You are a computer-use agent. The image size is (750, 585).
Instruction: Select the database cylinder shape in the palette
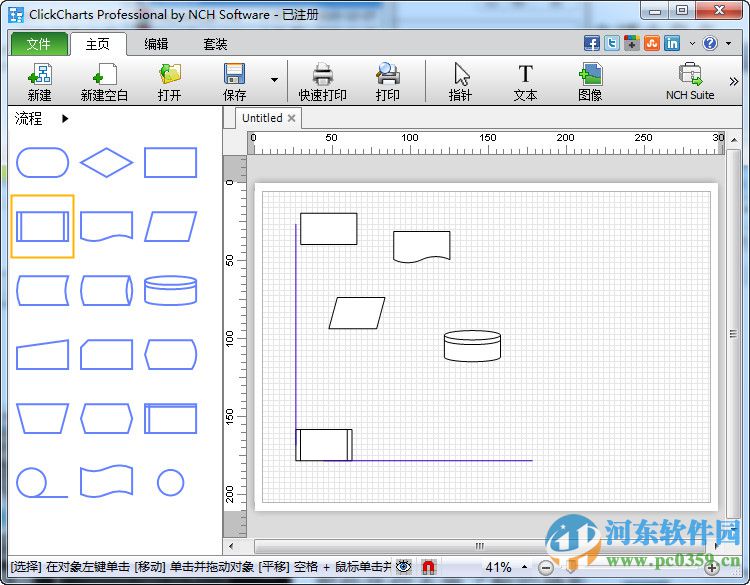pos(170,290)
